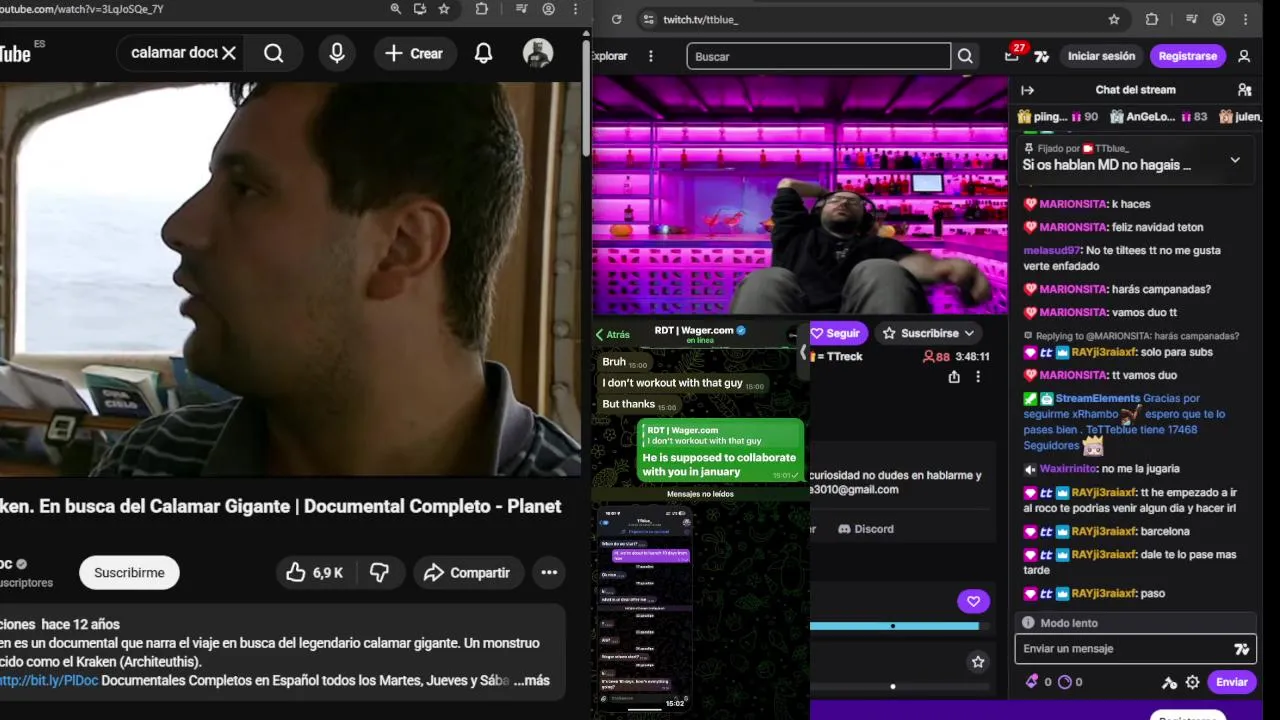This screenshot has width=1280, height=720.
Task: Open the Suscribirse dropdown on Twitch
Action: 929,333
